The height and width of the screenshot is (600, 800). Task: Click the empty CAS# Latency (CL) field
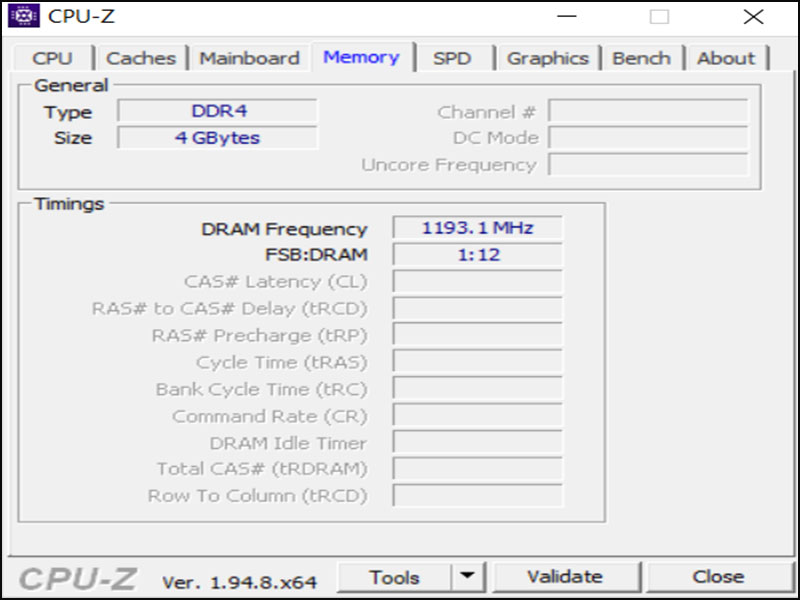pos(478,282)
